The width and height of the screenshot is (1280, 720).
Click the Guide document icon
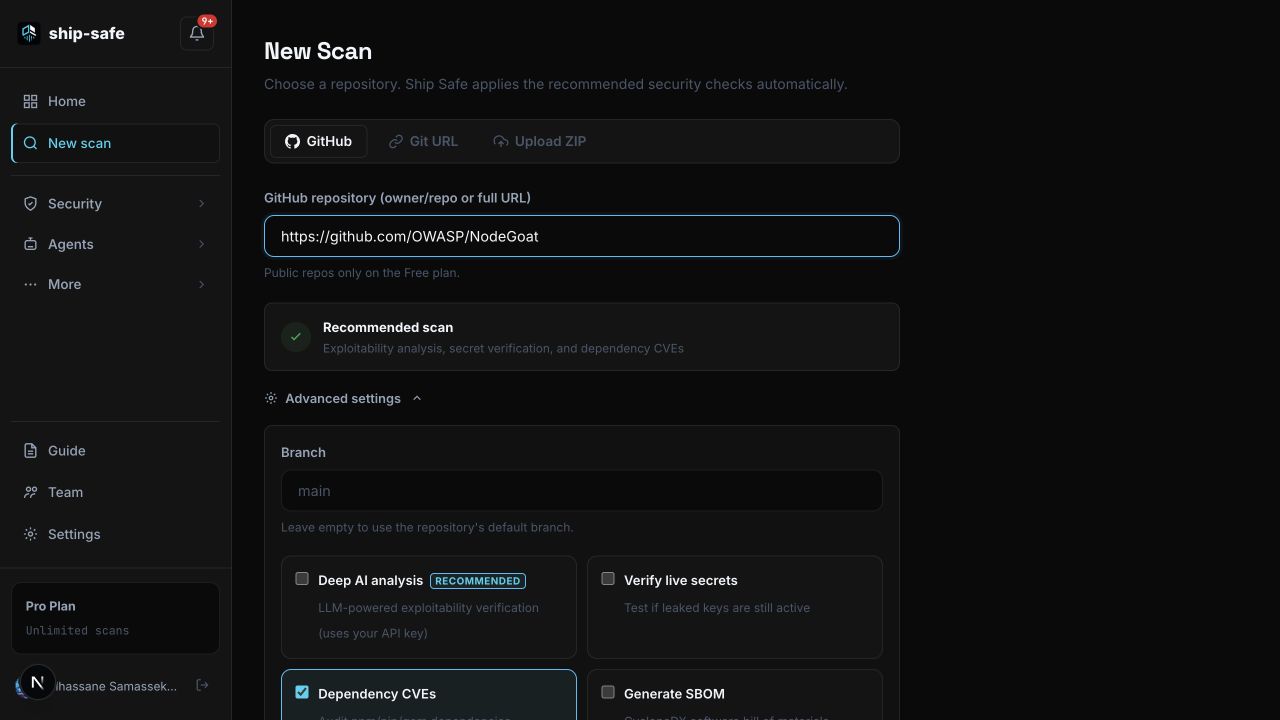[x=30, y=450]
